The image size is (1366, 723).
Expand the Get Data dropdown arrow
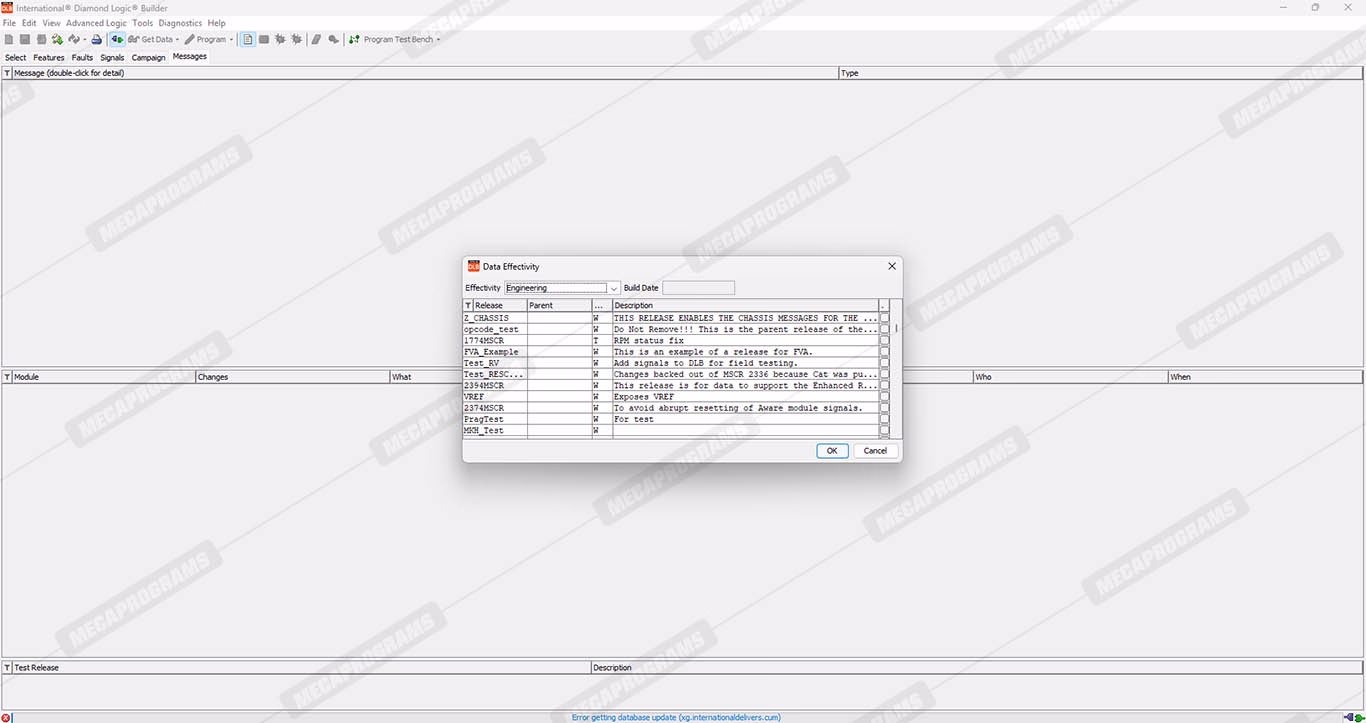coord(177,40)
